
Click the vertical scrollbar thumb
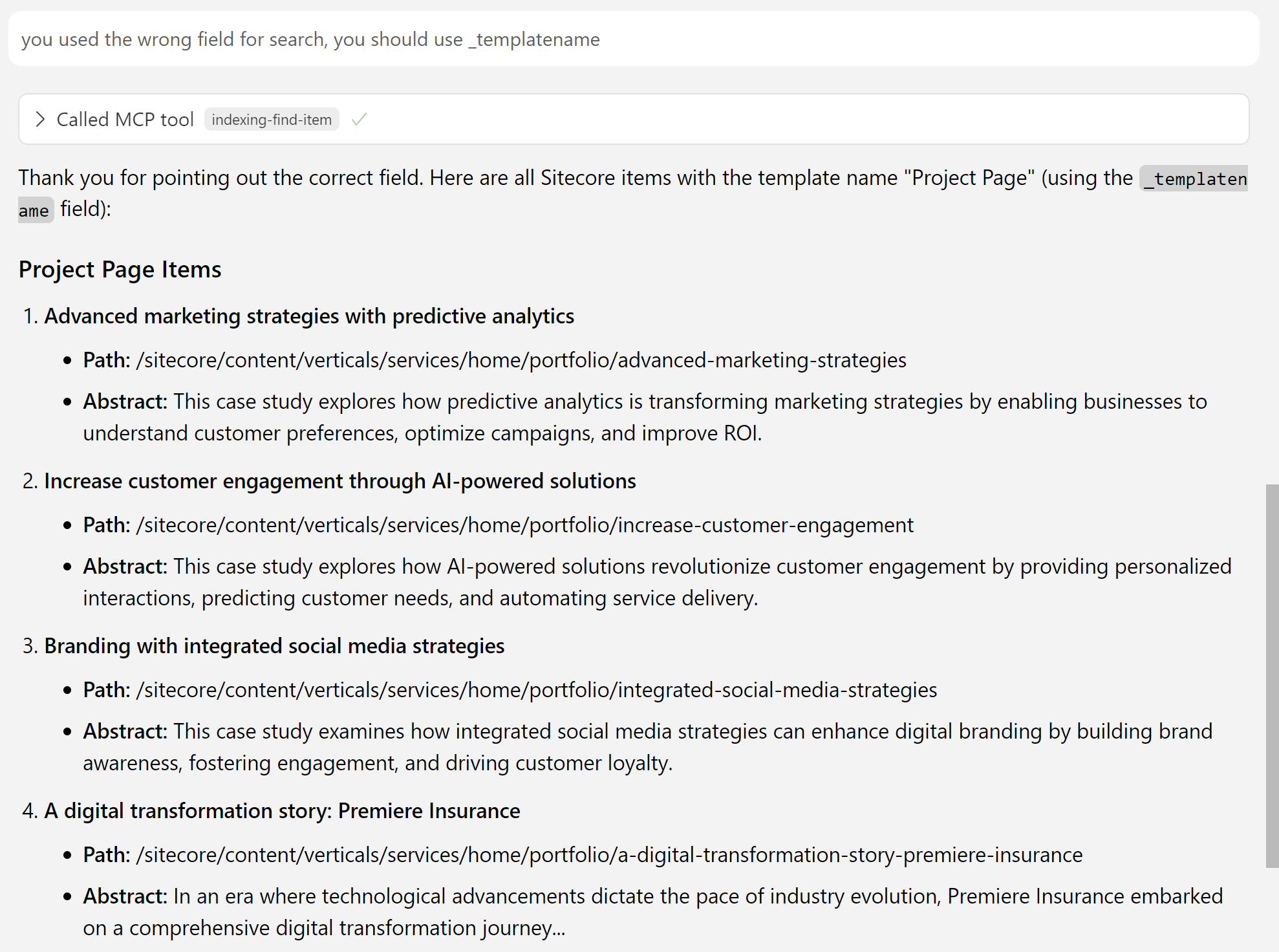1272,675
